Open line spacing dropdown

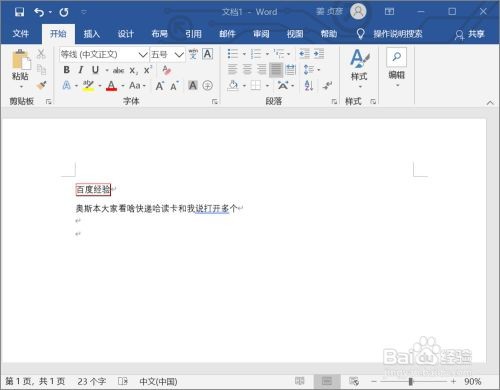[x=312, y=70]
